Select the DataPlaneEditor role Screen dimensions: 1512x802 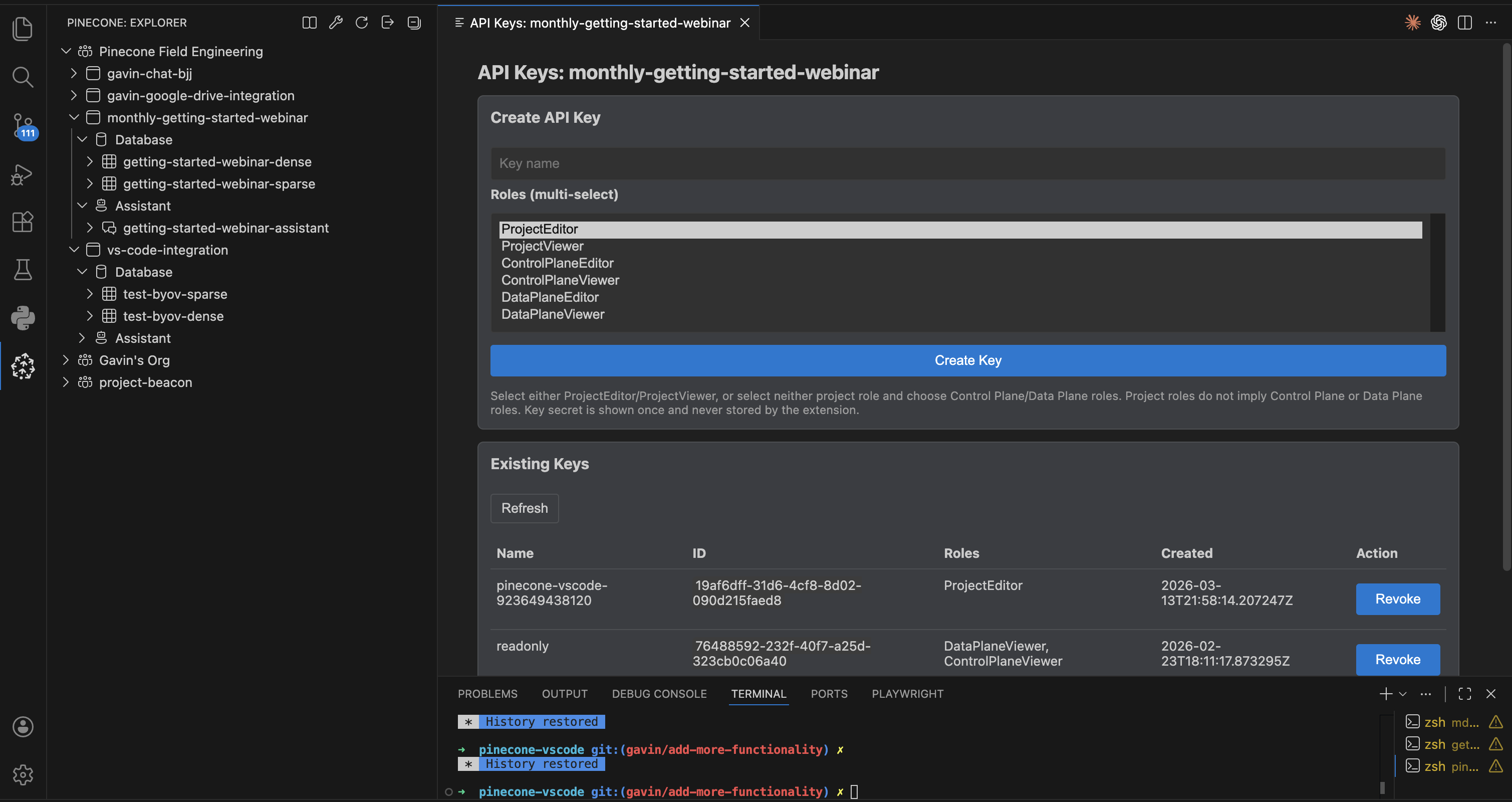(x=550, y=297)
